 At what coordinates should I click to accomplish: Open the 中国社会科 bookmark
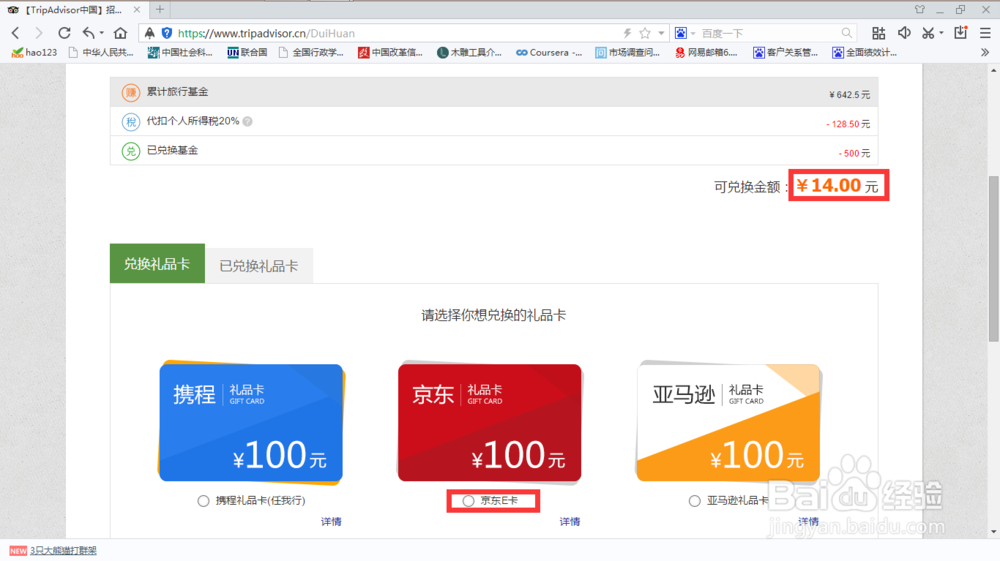point(180,52)
